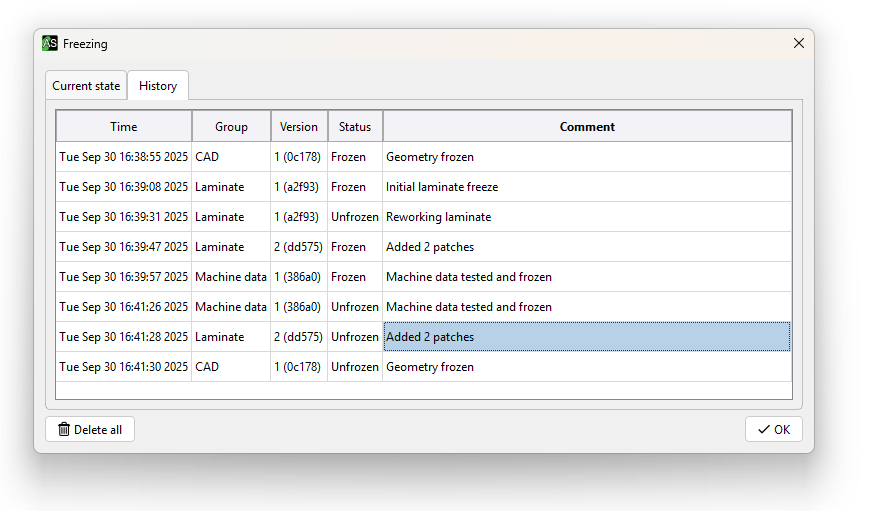The image size is (885, 511).
Task: Click the Version column header
Action: (x=299, y=127)
